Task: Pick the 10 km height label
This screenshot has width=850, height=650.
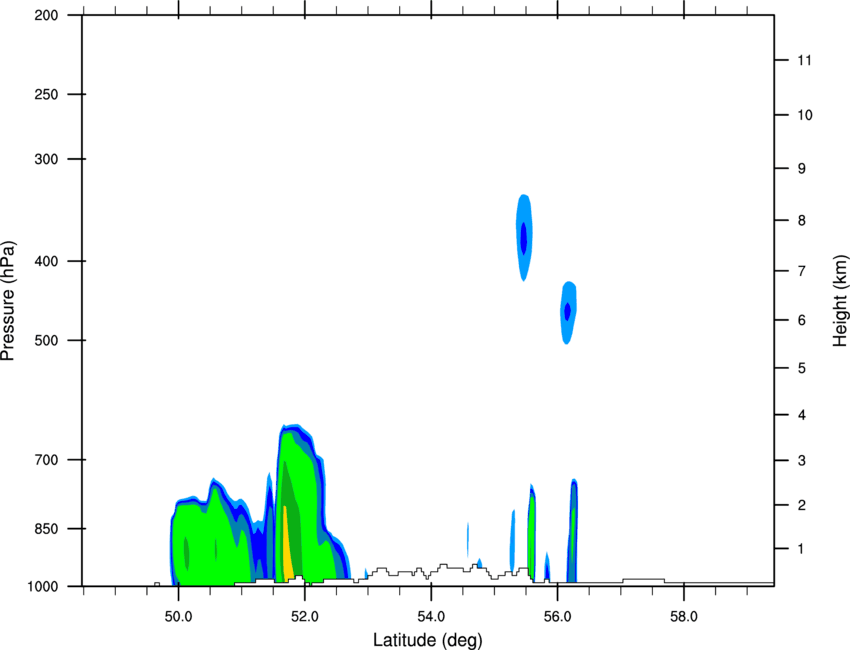Action: [x=804, y=115]
